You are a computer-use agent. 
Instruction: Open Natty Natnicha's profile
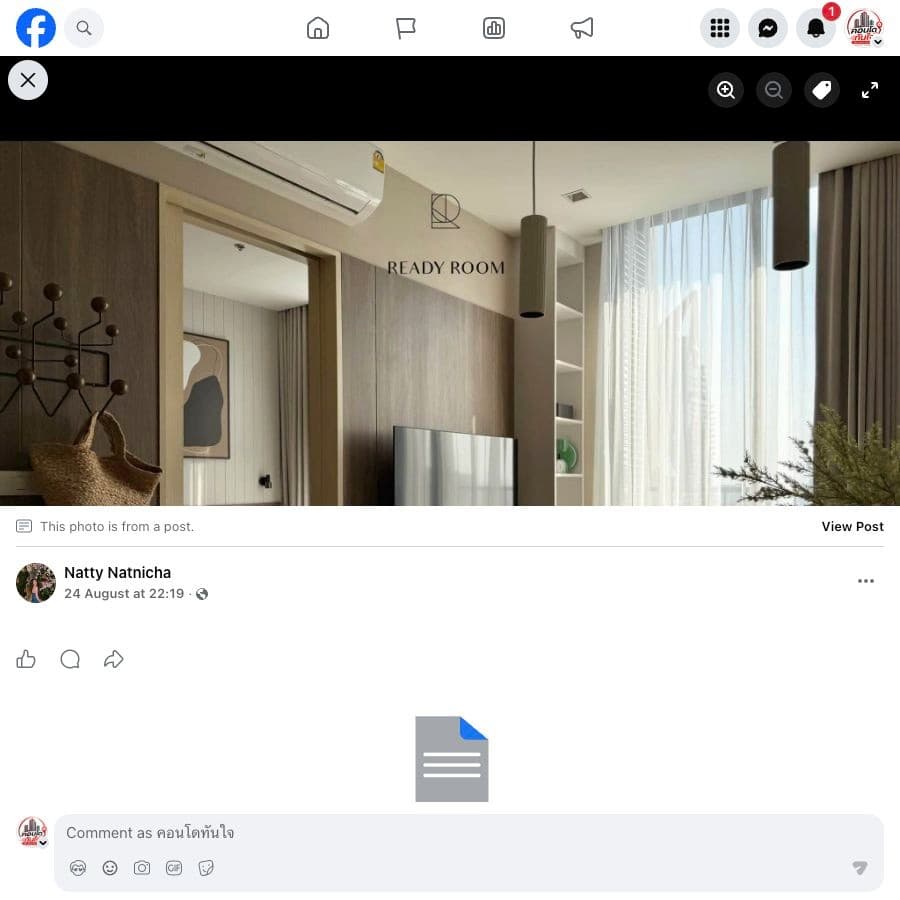pyautogui.click(x=117, y=572)
